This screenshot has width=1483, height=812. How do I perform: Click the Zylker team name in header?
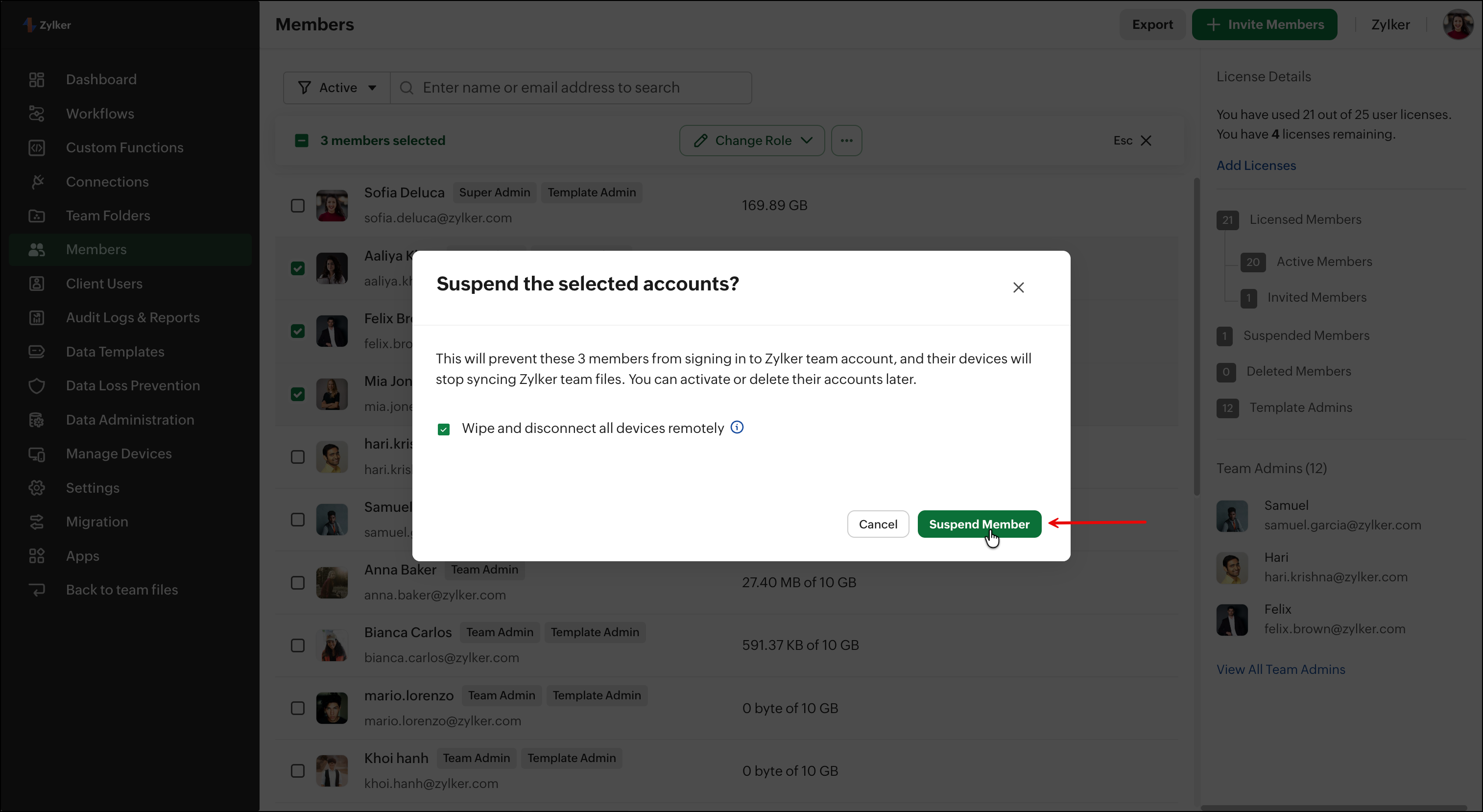tap(1390, 25)
